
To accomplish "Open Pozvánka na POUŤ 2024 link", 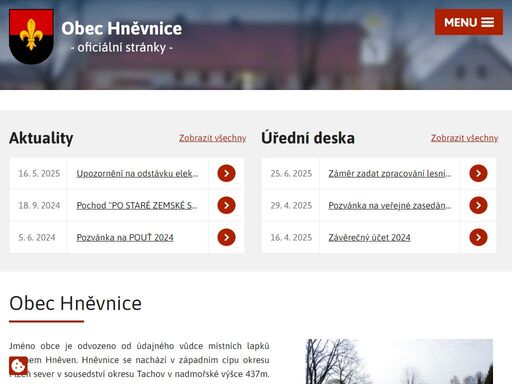I will click(x=125, y=237).
